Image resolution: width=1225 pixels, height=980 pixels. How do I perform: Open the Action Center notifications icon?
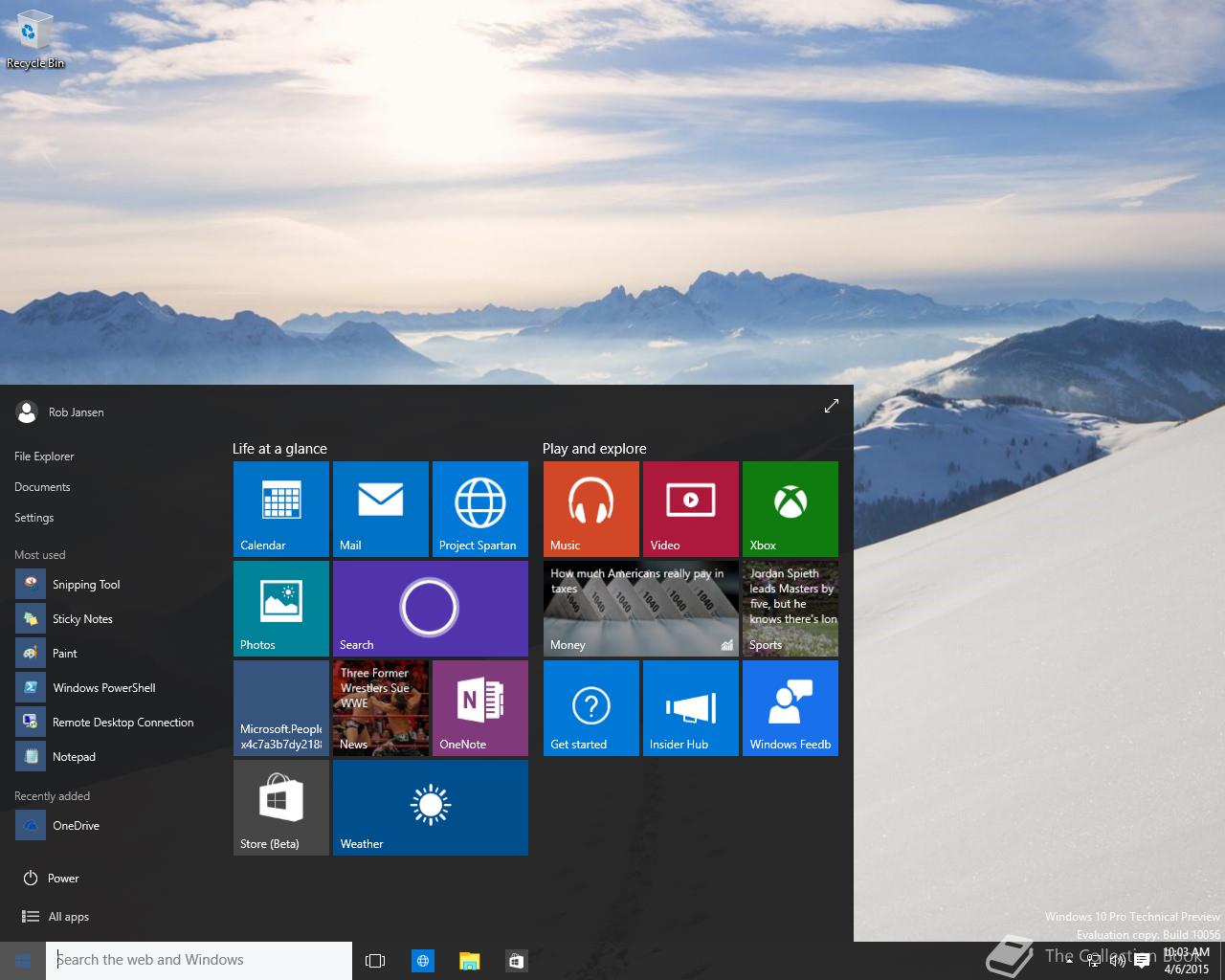pos(1142,961)
